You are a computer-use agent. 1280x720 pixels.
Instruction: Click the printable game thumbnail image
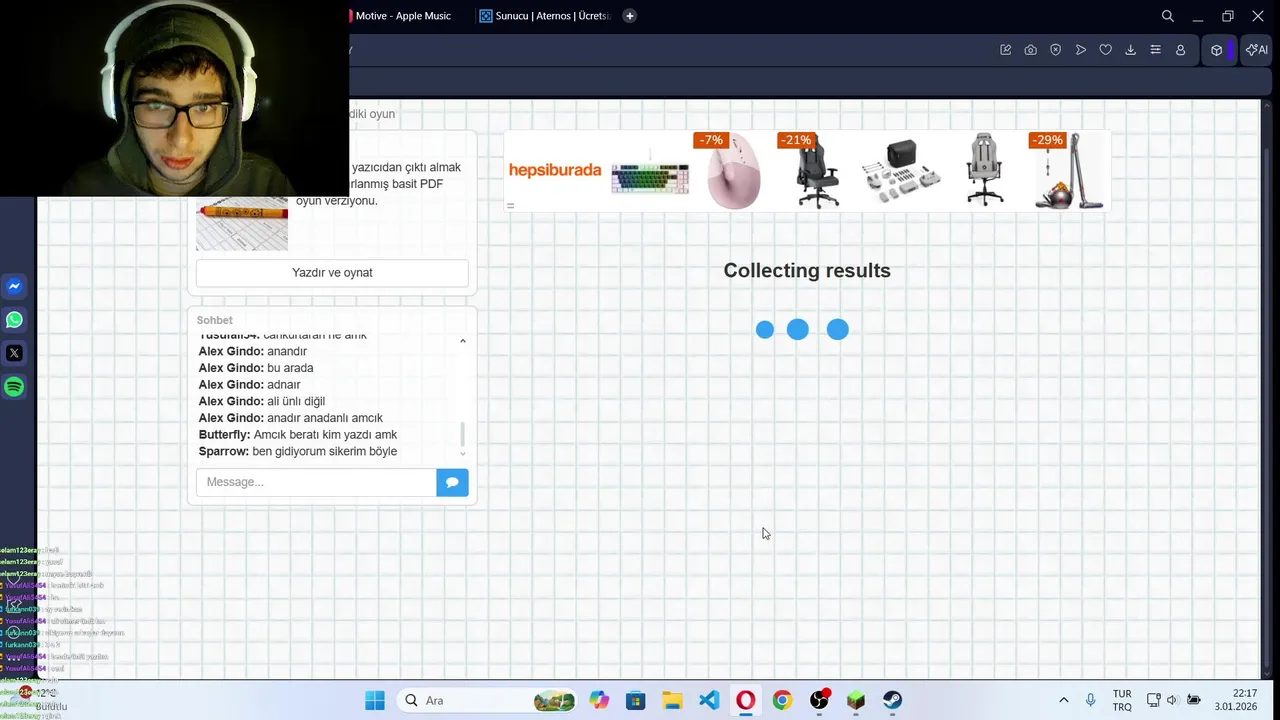[x=242, y=222]
